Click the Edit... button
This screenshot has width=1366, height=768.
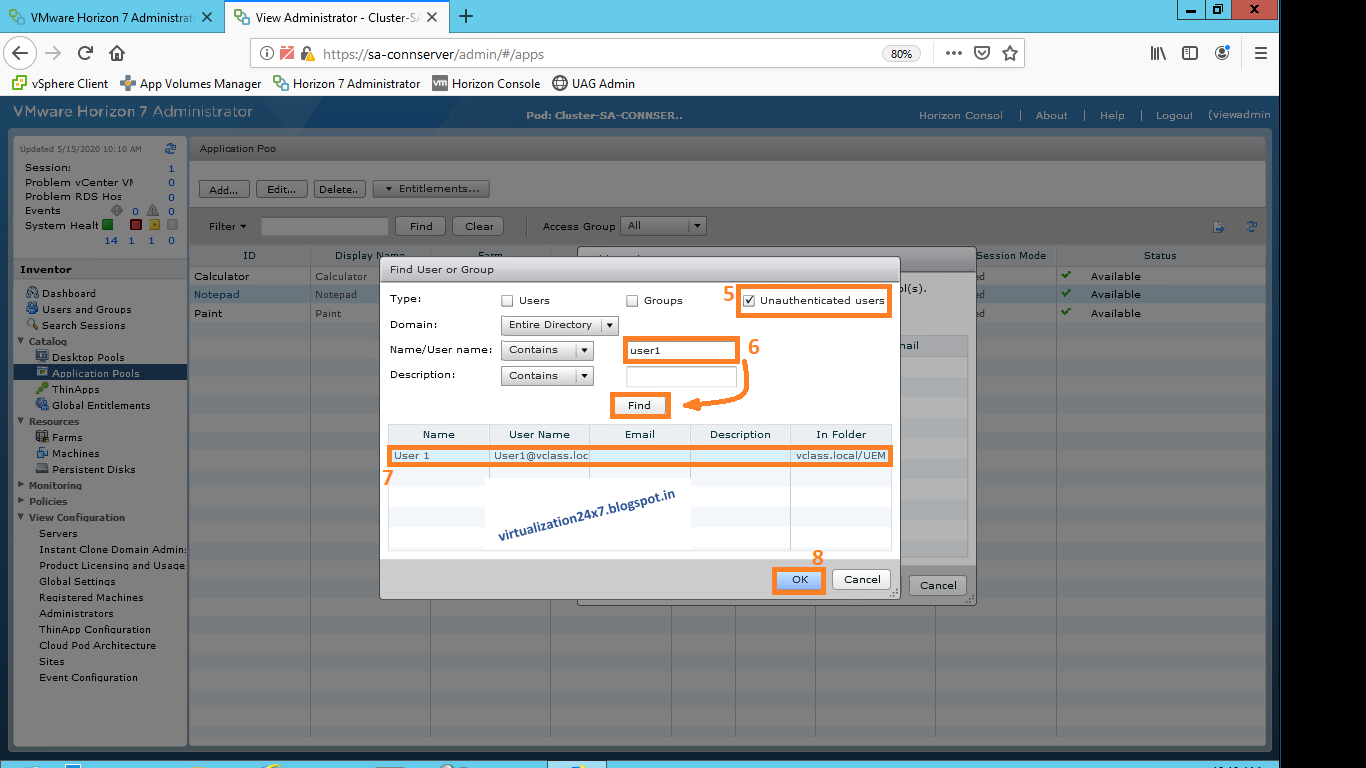[x=282, y=188]
